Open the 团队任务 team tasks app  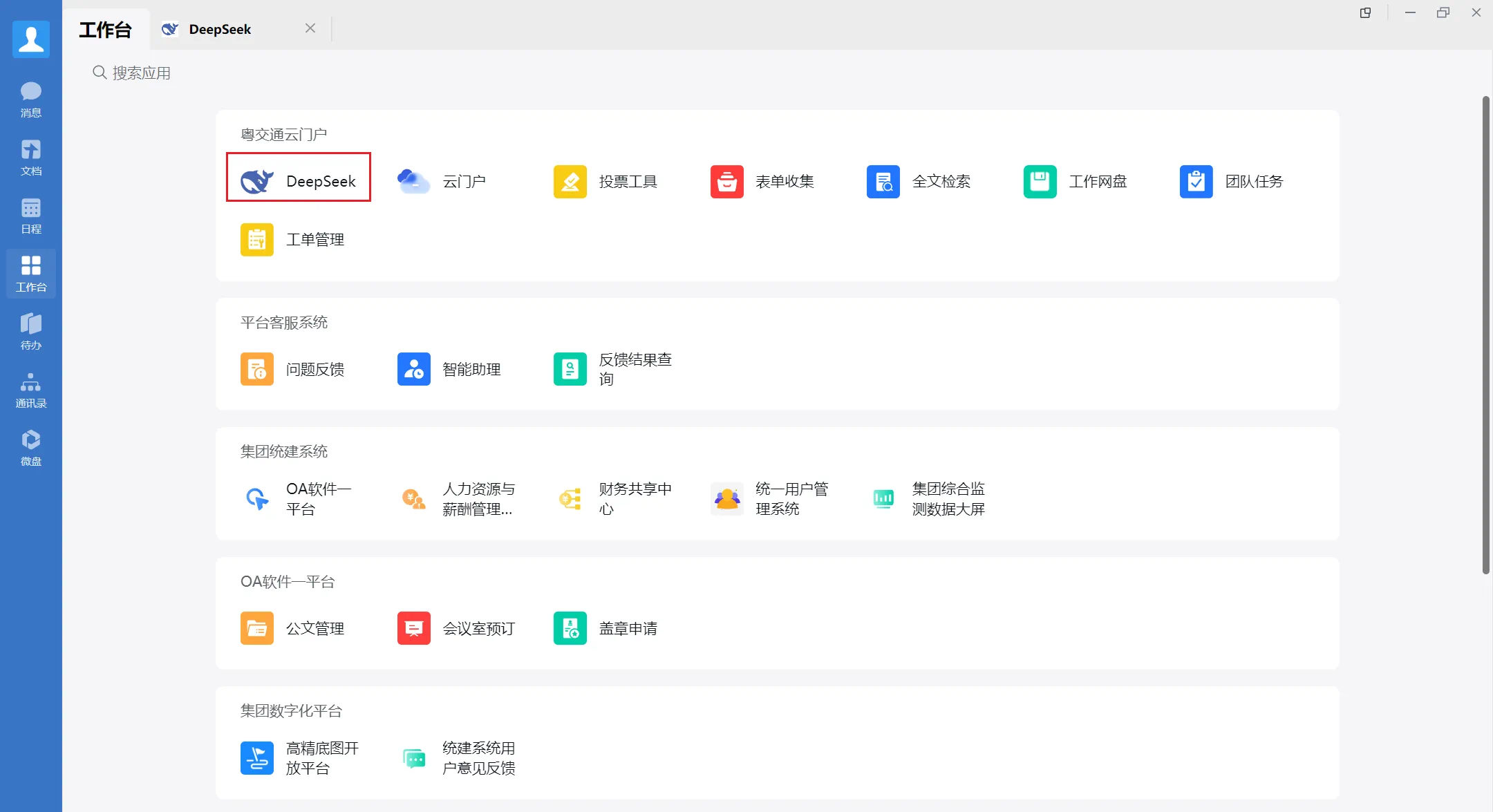click(1232, 181)
